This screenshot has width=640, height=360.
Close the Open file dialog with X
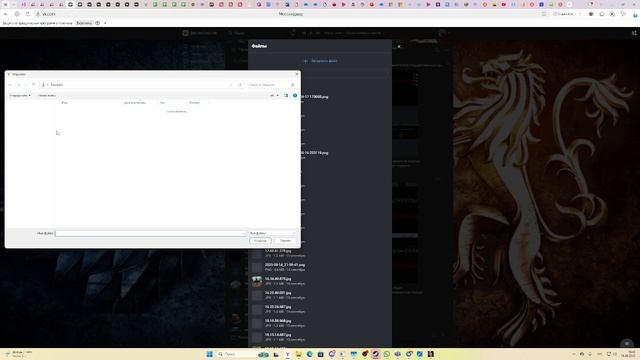coord(297,74)
